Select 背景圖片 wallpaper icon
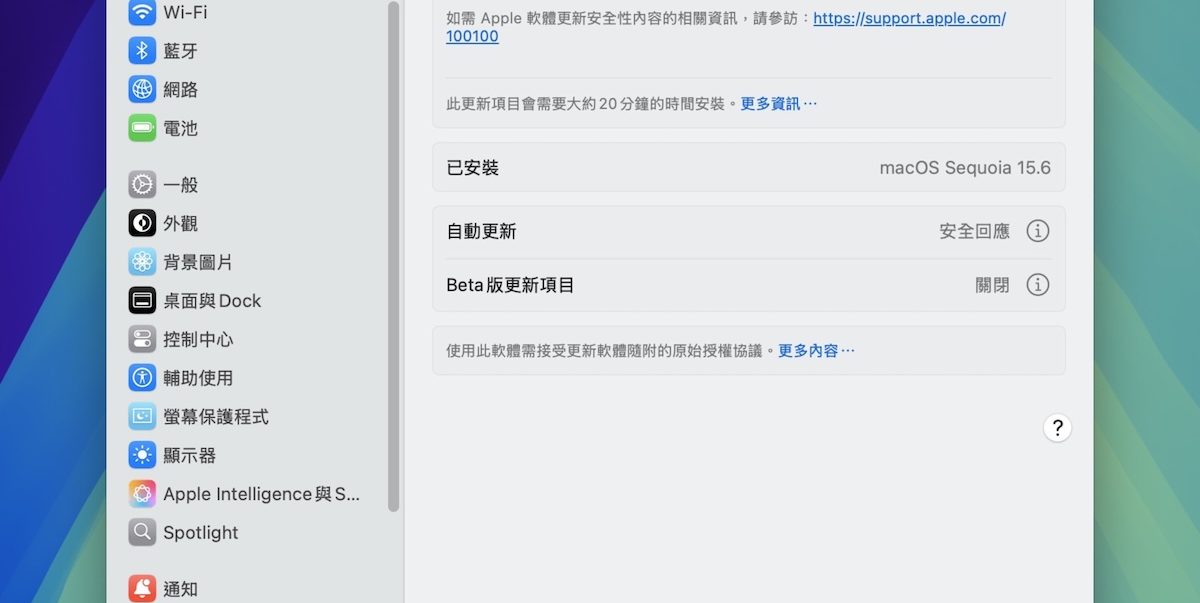The width and height of the screenshot is (1200, 603). tap(142, 262)
